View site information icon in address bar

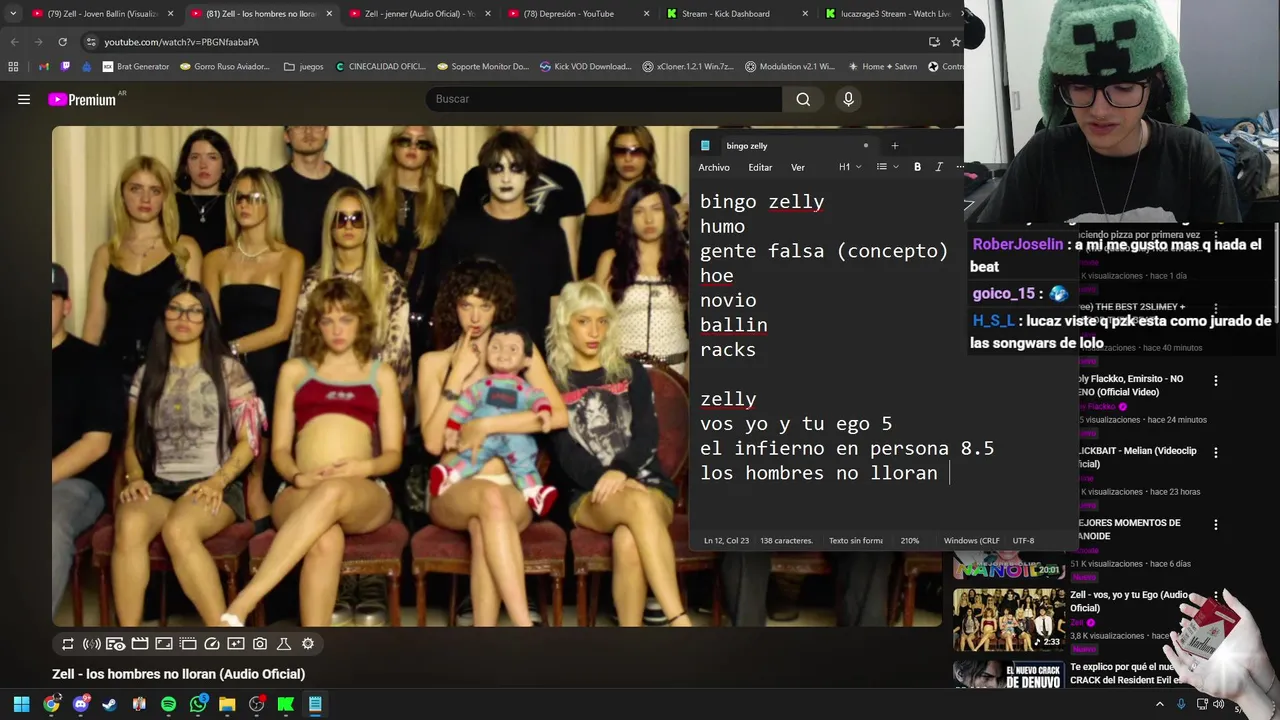click(x=90, y=42)
